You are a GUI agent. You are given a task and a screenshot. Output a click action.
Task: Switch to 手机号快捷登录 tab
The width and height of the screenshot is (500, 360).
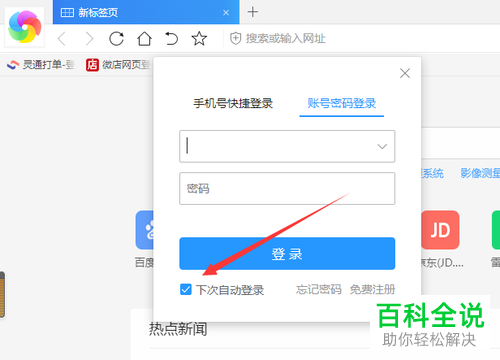coord(233,103)
